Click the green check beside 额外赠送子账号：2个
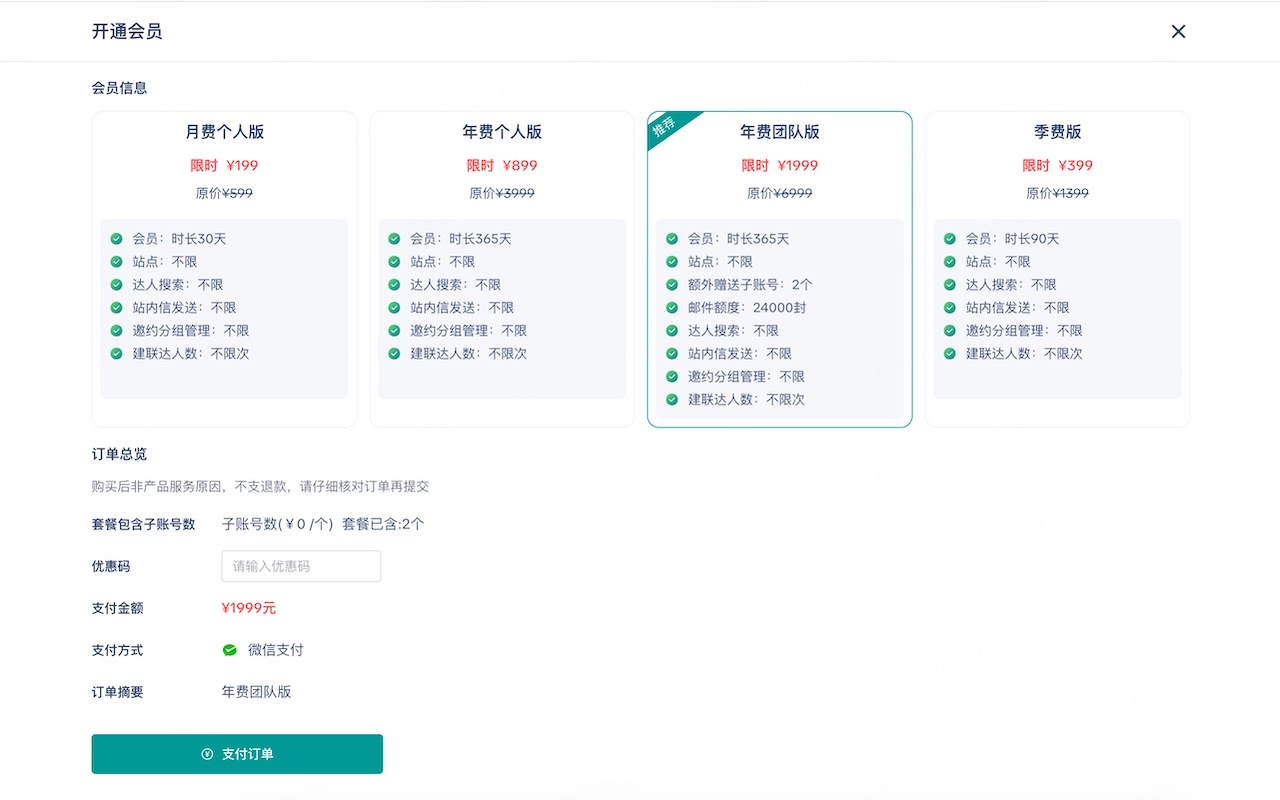Image resolution: width=1280 pixels, height=800 pixels. (670, 284)
